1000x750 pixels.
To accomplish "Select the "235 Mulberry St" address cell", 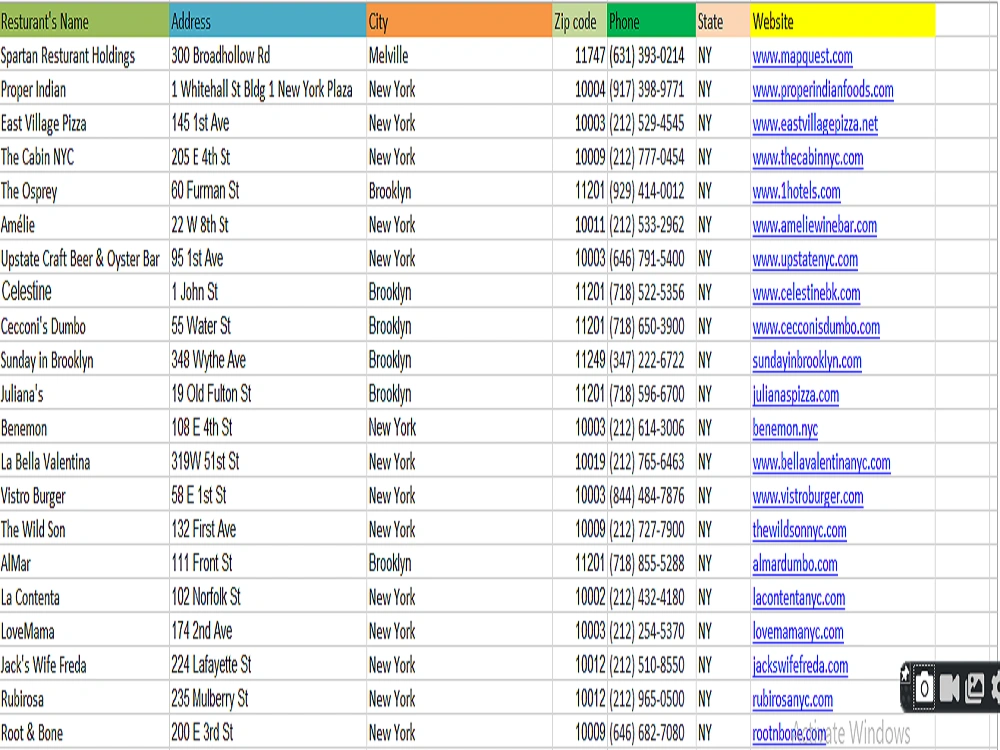I will (268, 698).
